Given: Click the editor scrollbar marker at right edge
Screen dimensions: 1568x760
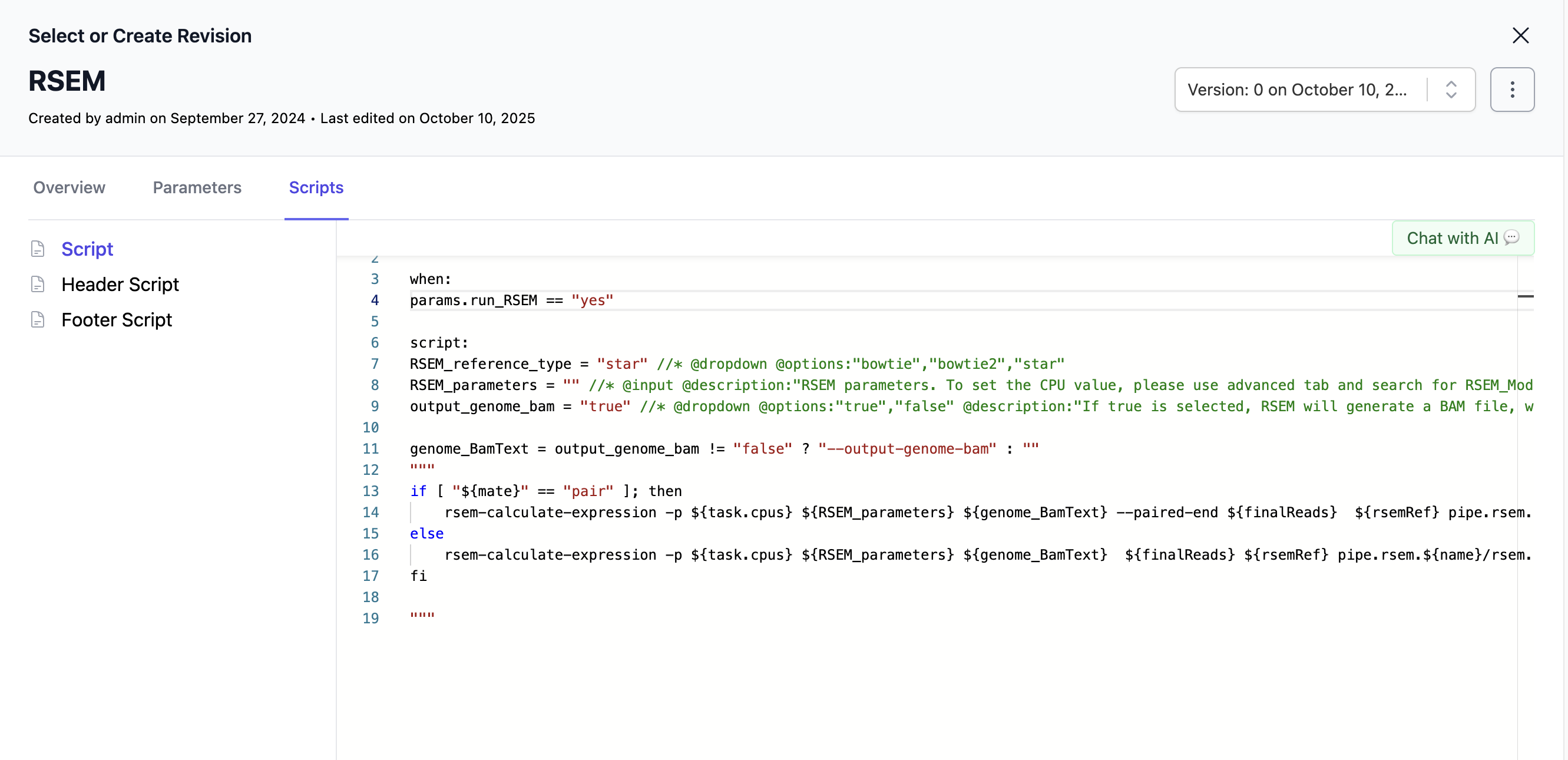Looking at the screenshot, I should pos(1525,296).
